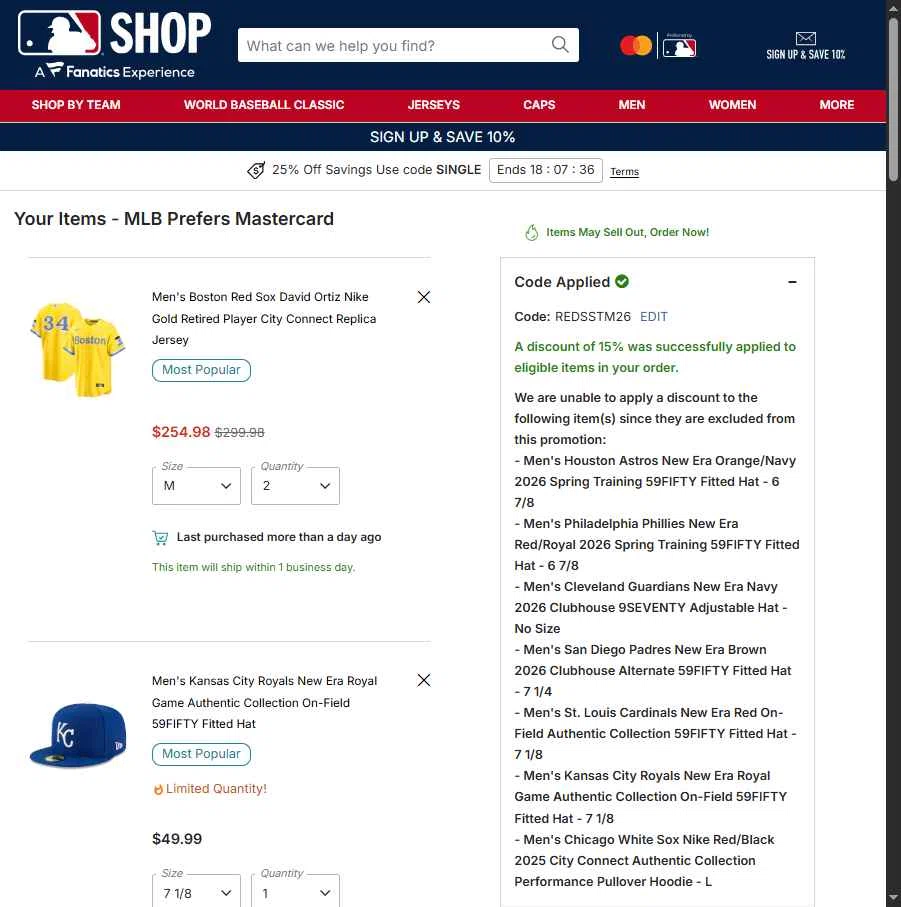Viewport: 901px width, 907px height.
Task: Click the search magnifier icon
Action: pyautogui.click(x=560, y=45)
